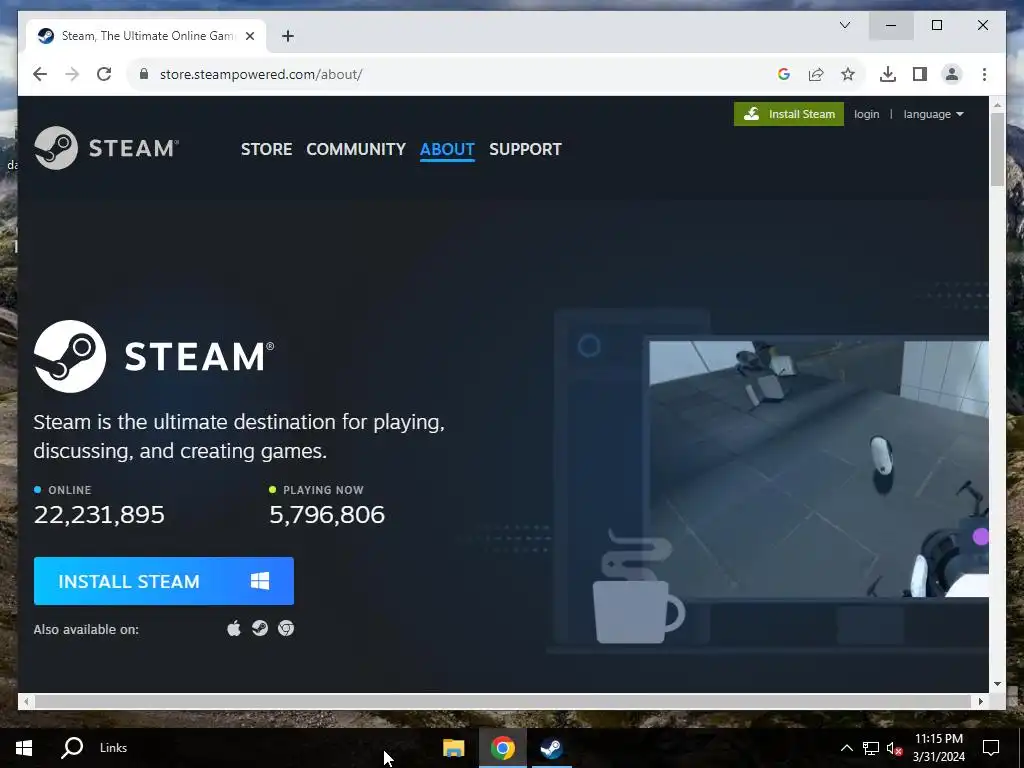Select the Steam tab in Chrome
Image resolution: width=1024 pixels, height=768 pixels.
(x=146, y=36)
